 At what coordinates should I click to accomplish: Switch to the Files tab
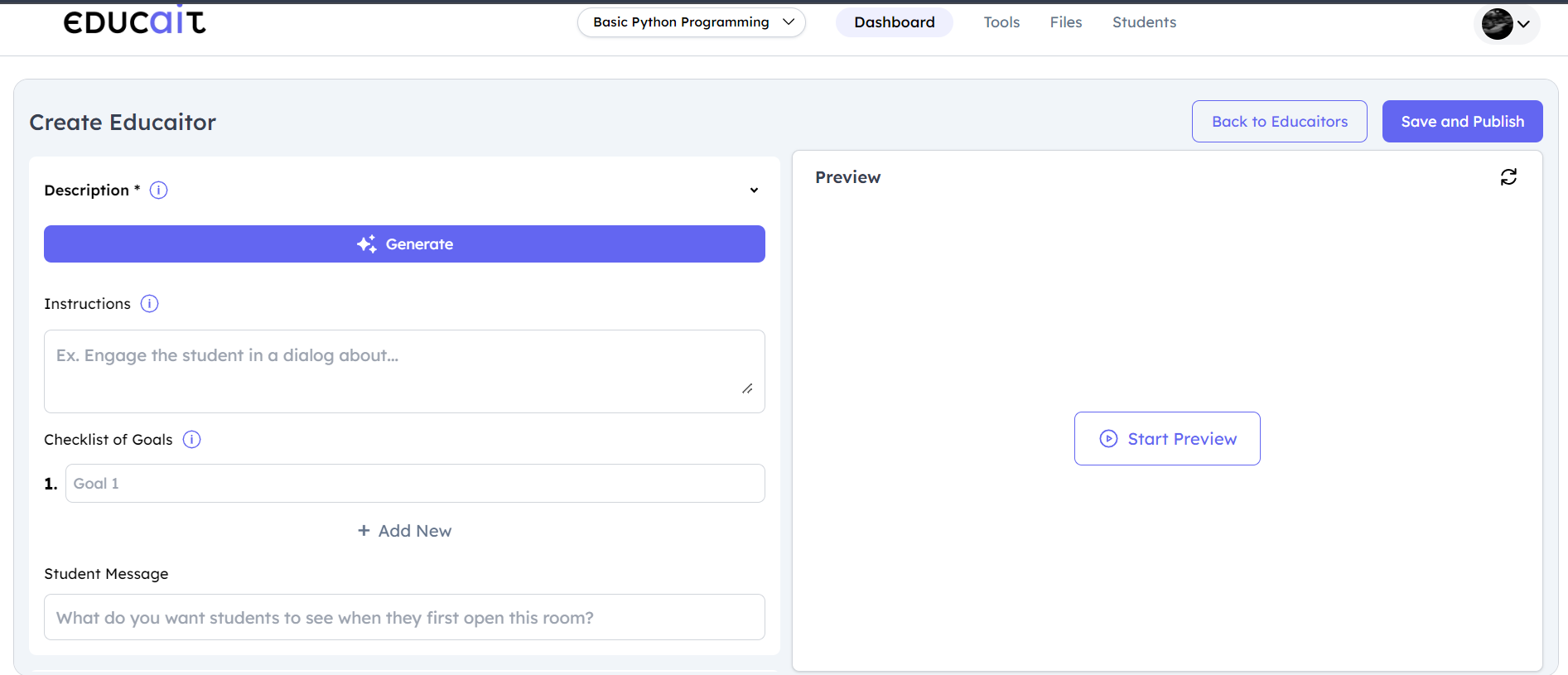click(1065, 22)
